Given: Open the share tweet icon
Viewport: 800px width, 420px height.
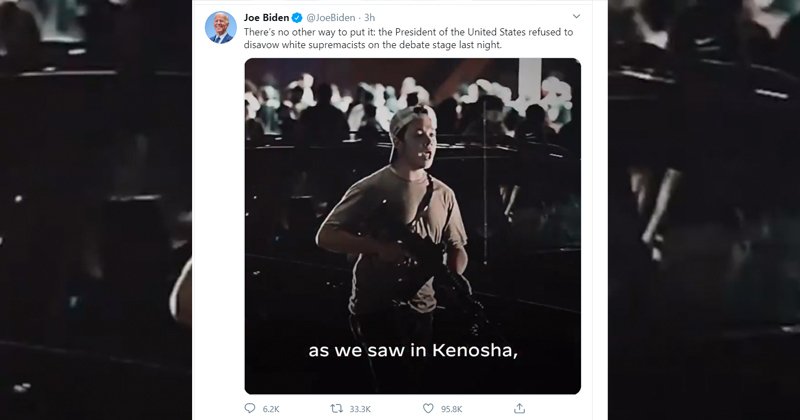Looking at the screenshot, I should [519, 408].
